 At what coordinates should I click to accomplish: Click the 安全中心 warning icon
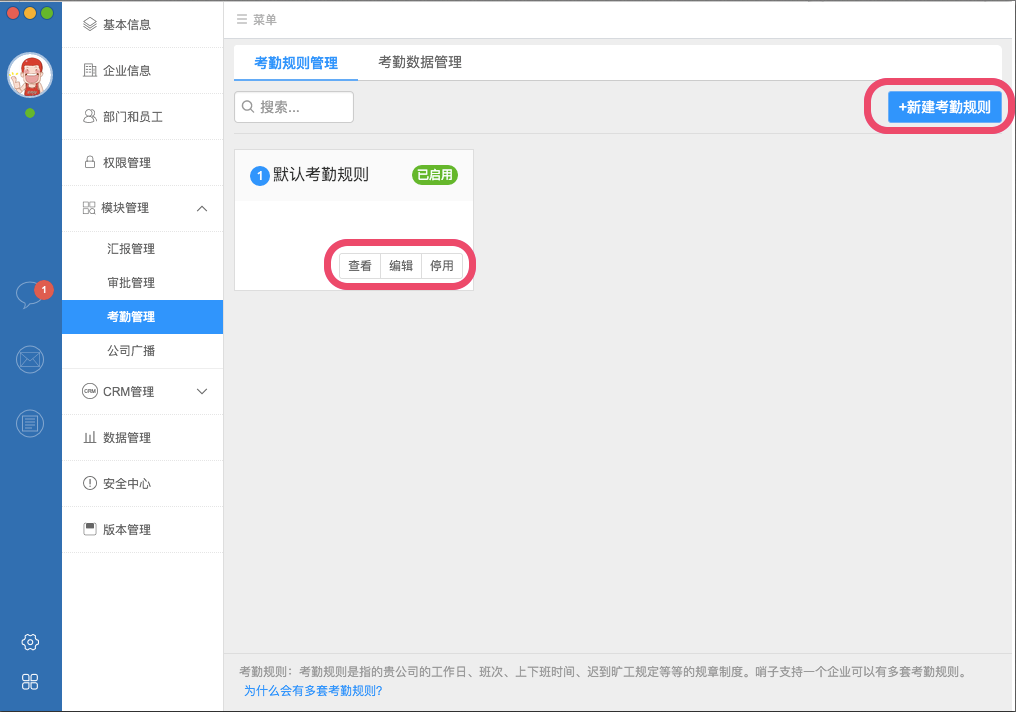pos(91,483)
